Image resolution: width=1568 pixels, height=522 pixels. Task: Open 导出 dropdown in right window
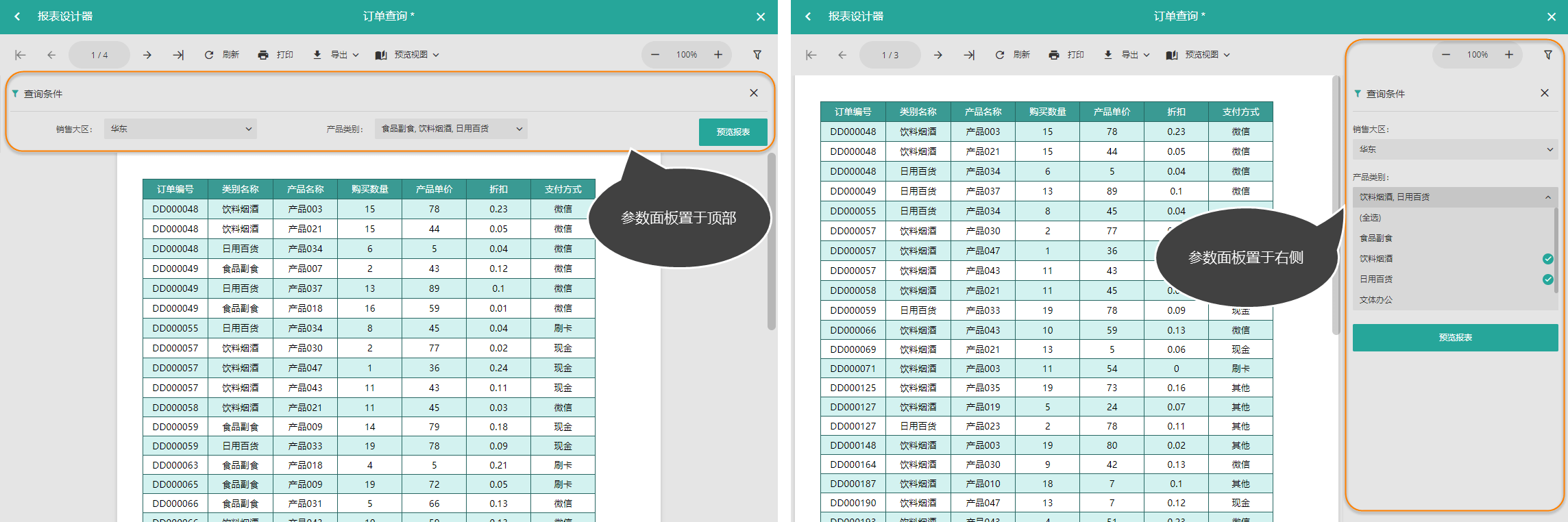coord(1127,55)
